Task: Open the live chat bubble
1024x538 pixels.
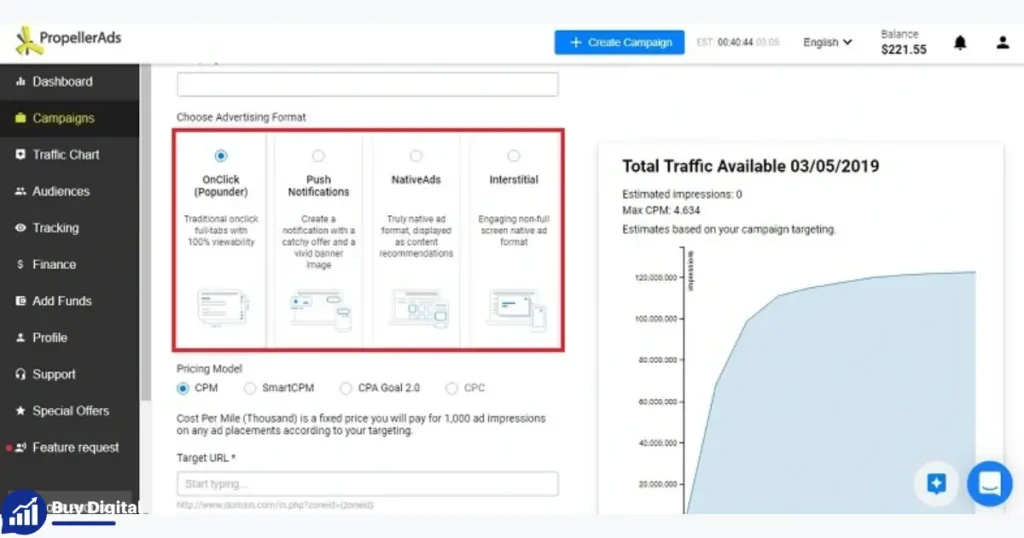Action: click(989, 484)
